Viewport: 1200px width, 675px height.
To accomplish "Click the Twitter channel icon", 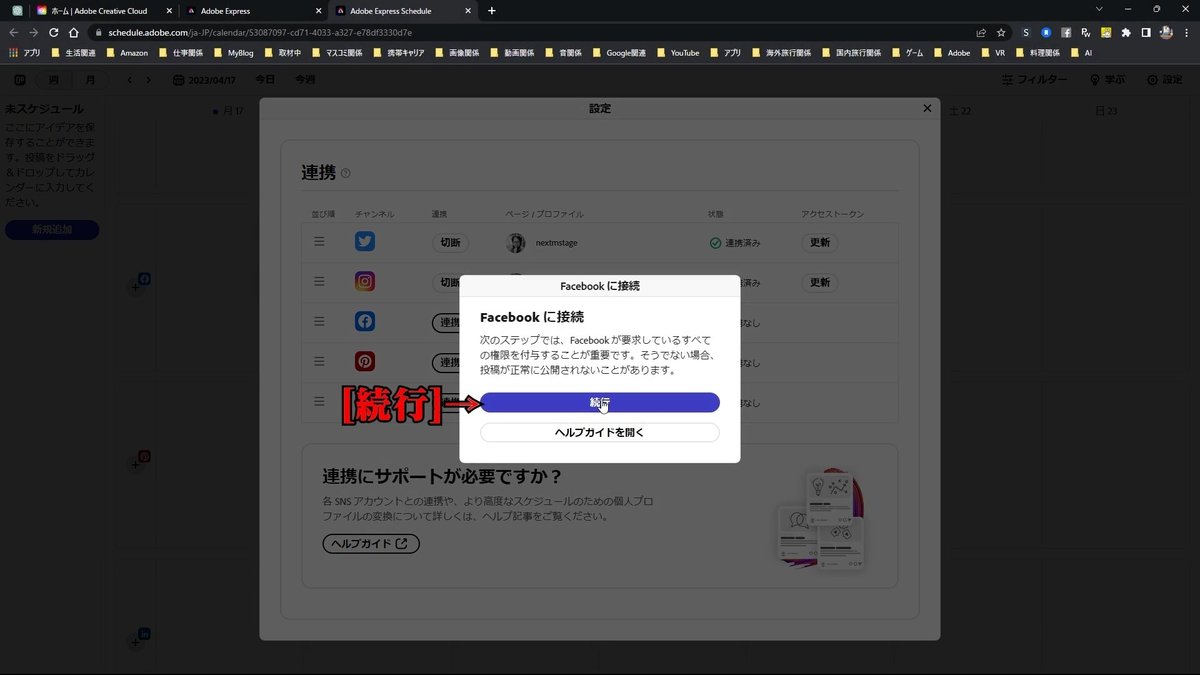I will point(365,242).
